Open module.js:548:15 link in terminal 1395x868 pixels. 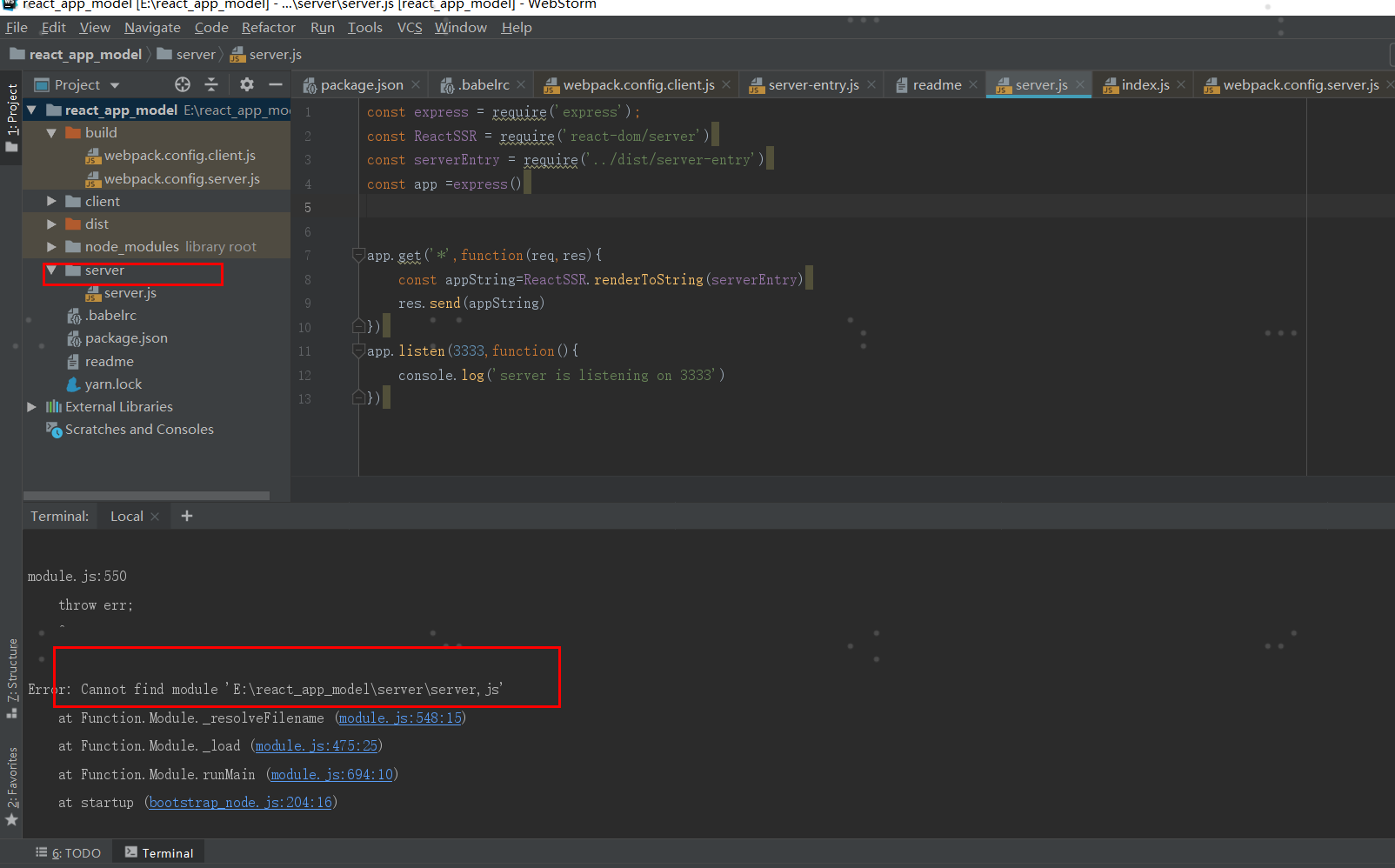point(400,718)
